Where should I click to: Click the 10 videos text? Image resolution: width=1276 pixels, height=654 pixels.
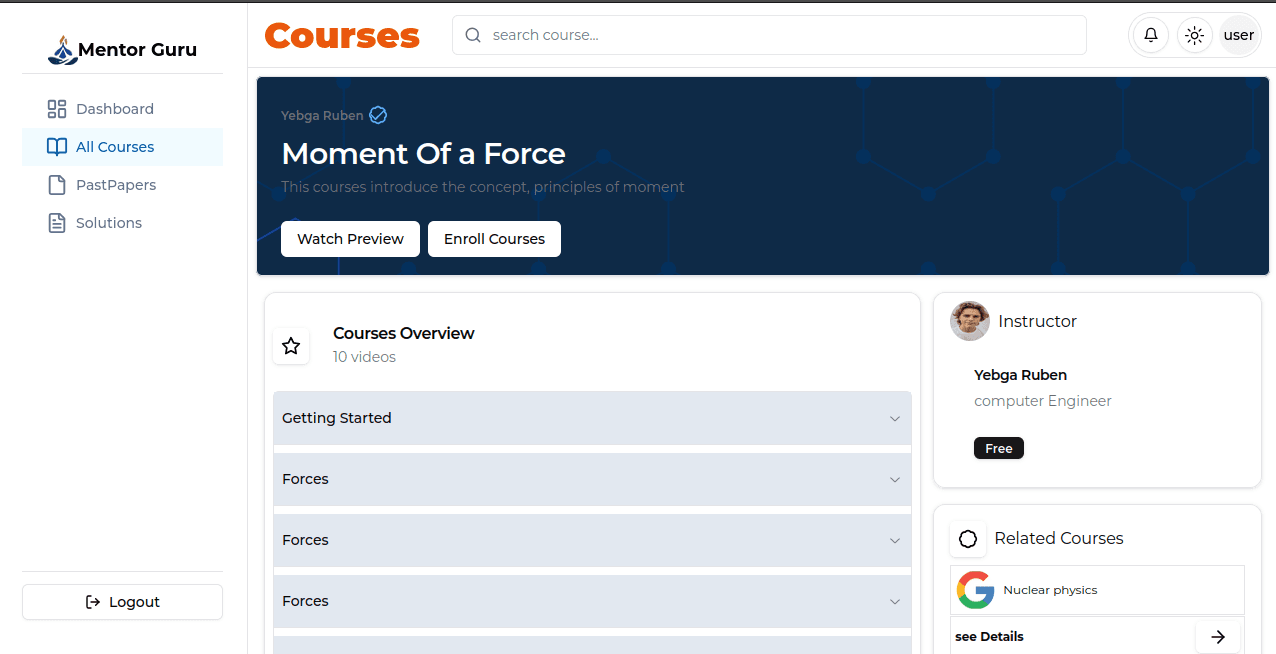364,357
